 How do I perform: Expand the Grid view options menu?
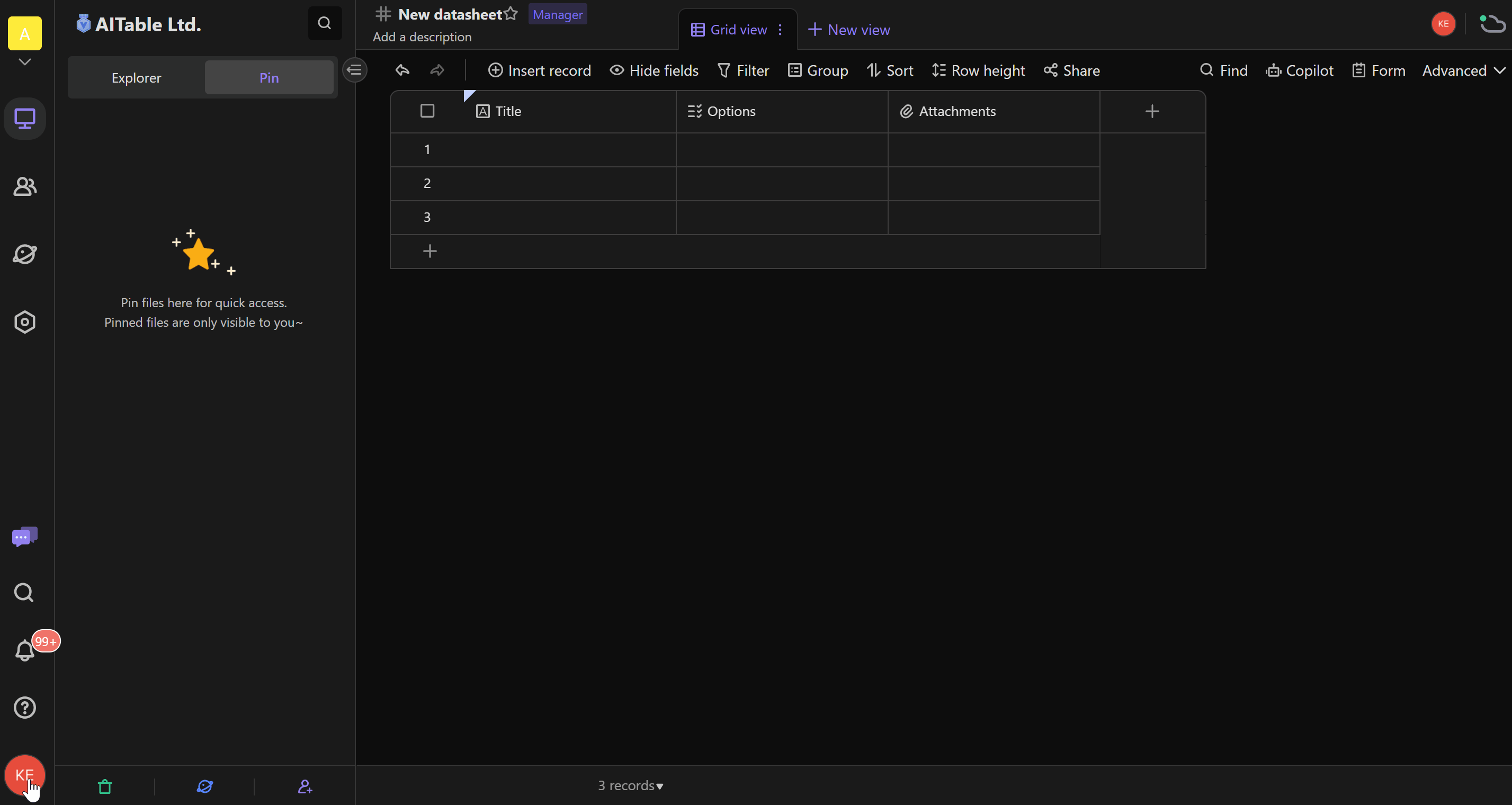click(780, 29)
